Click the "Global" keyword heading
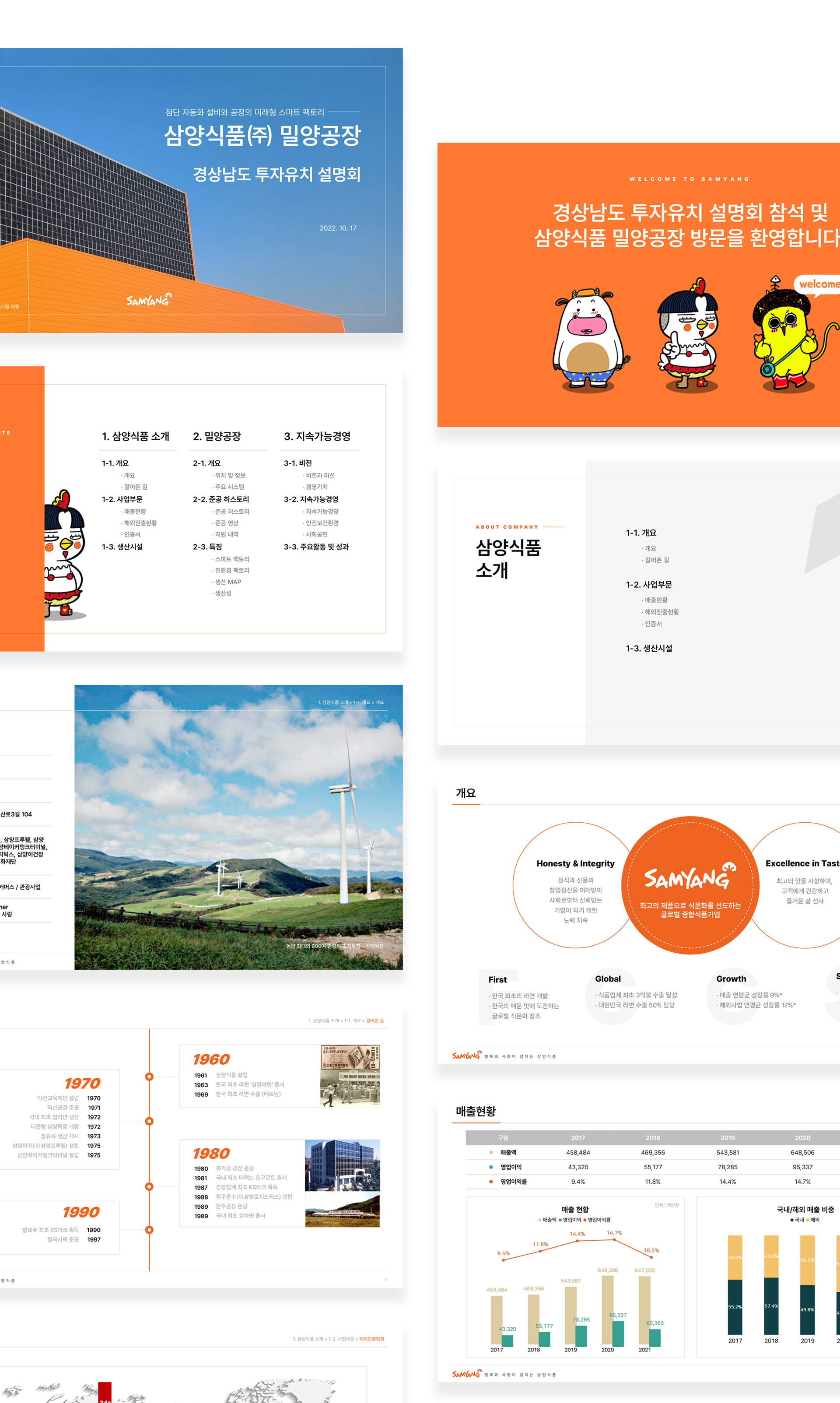Screen dimensions: 840x1403 click(x=608, y=979)
